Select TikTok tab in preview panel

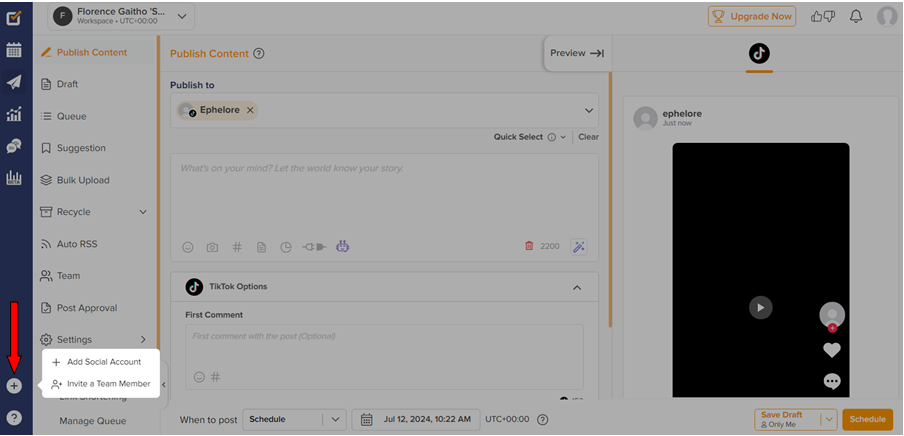click(x=759, y=54)
